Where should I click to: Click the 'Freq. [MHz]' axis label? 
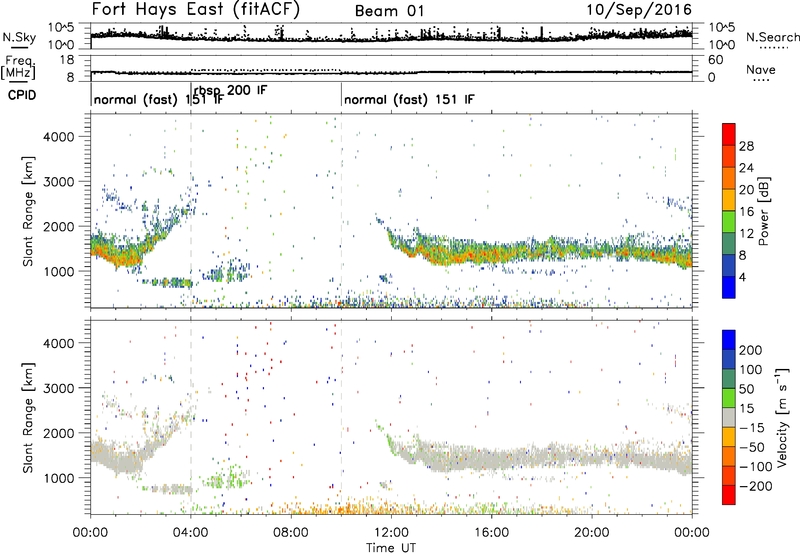click(19, 68)
